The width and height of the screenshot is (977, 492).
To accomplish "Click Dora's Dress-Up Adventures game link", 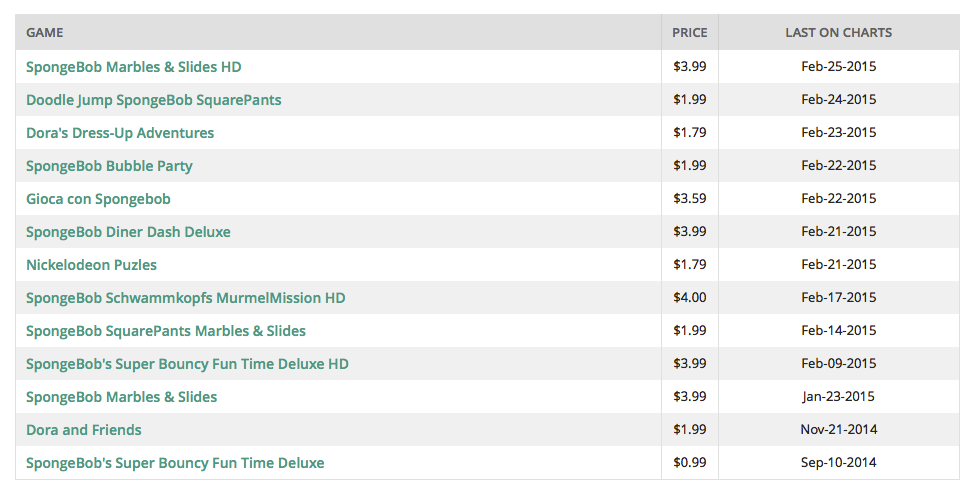I will [x=120, y=133].
